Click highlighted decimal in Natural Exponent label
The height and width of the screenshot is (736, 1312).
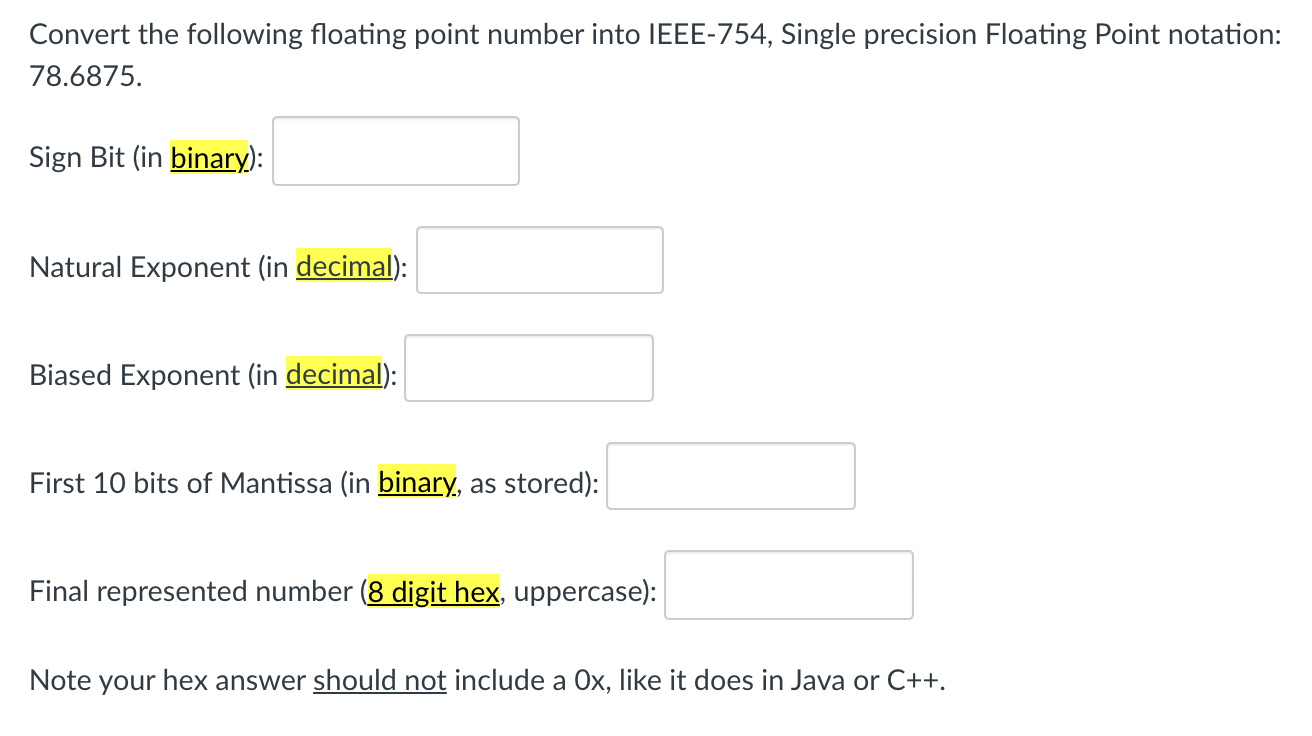tap(343, 266)
